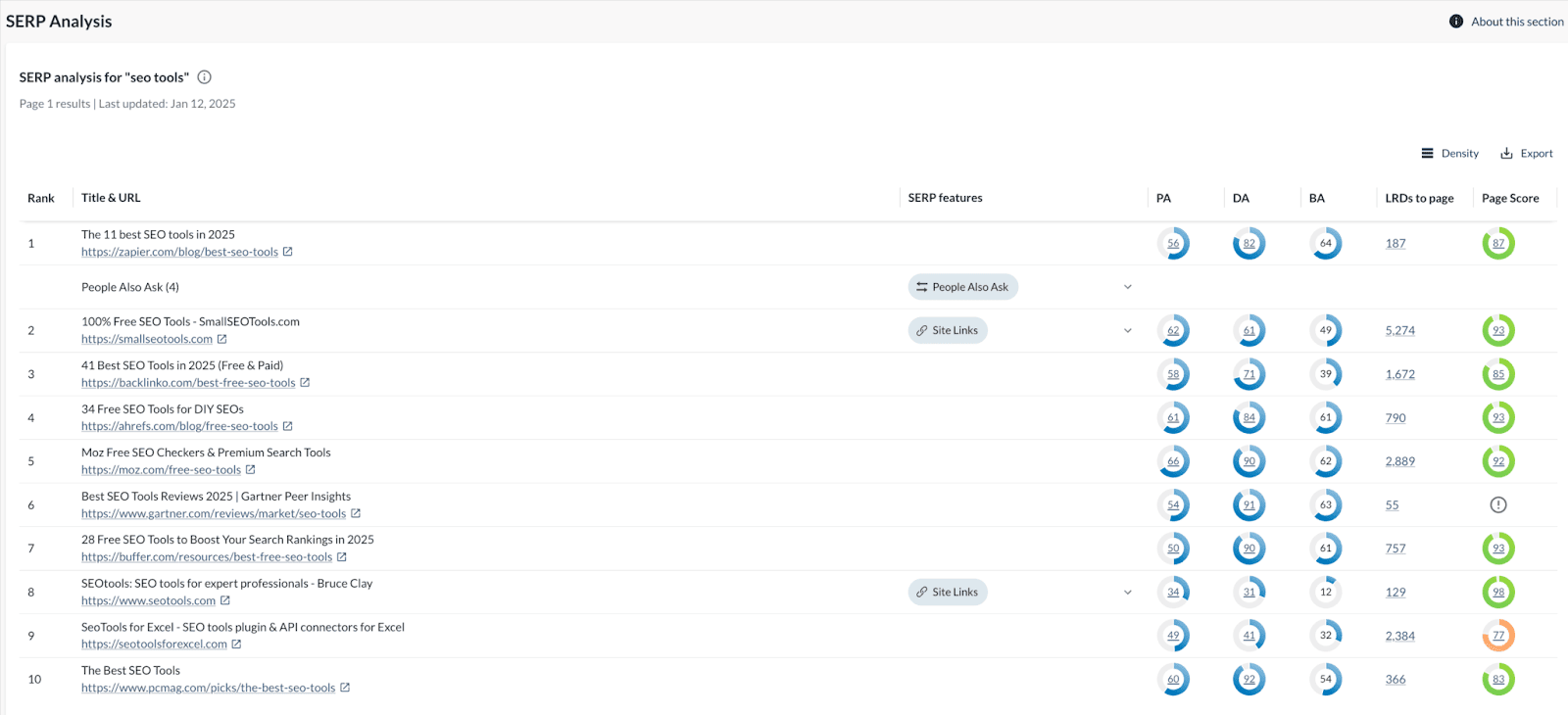This screenshot has height=716, width=1568.
Task: Expand Site Links chevron for SmallSEOTools row
Action: point(1128,331)
